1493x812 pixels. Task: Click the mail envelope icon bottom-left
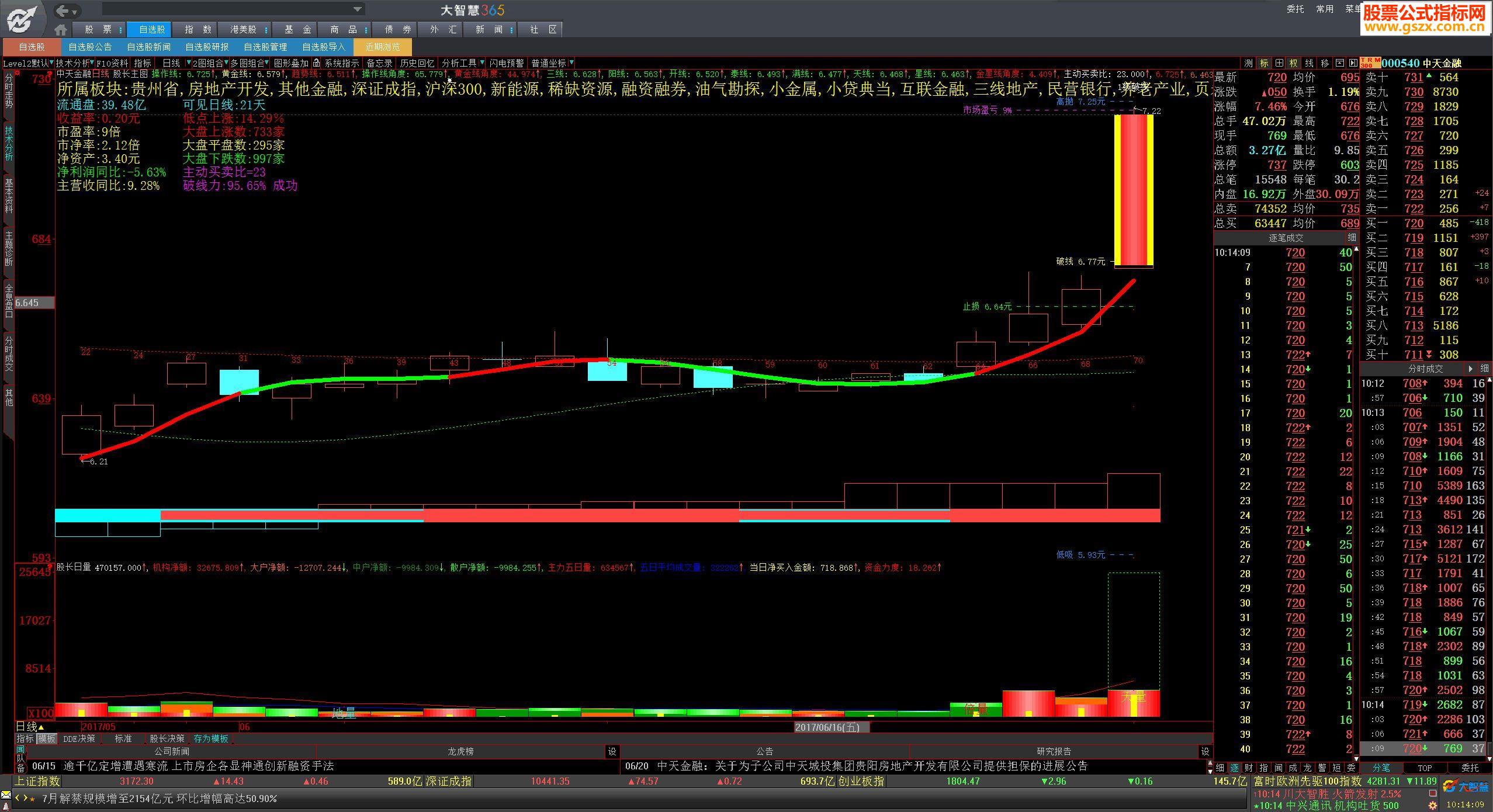[x=6, y=795]
